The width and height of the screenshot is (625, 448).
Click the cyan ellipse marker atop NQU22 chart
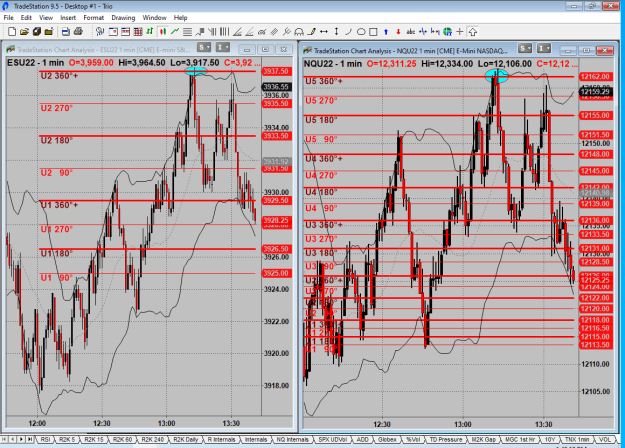[496, 75]
